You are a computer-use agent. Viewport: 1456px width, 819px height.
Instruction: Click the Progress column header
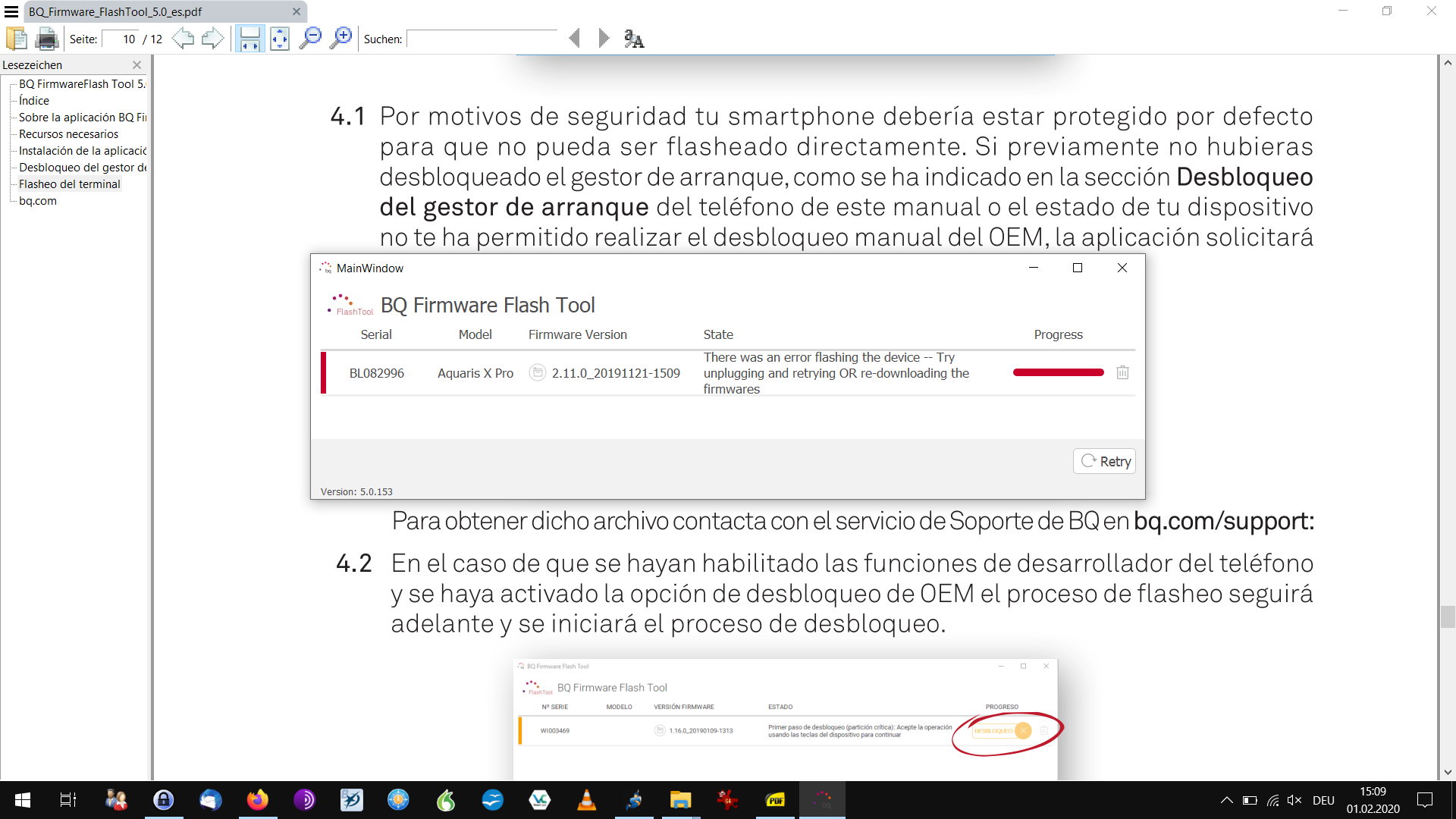tap(1059, 334)
